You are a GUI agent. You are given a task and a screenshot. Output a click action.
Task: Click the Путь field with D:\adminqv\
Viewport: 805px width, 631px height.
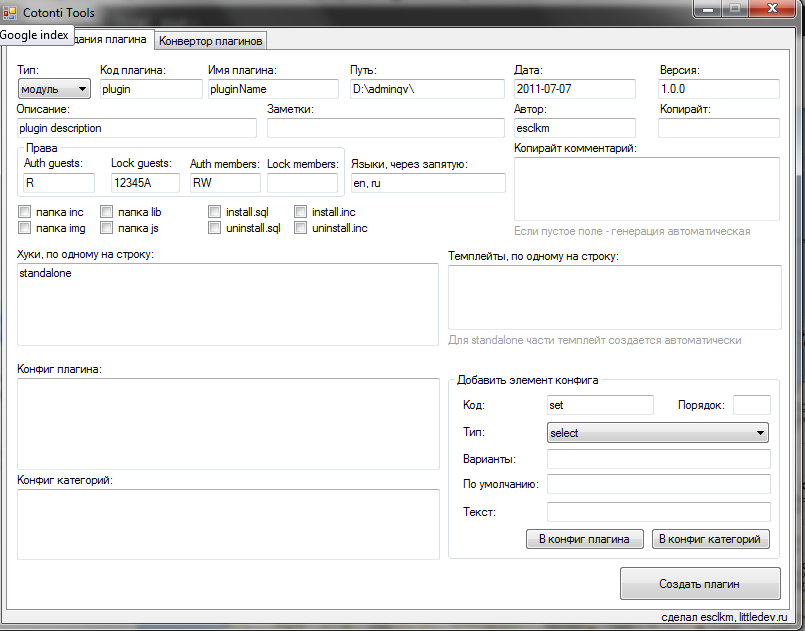click(427, 89)
